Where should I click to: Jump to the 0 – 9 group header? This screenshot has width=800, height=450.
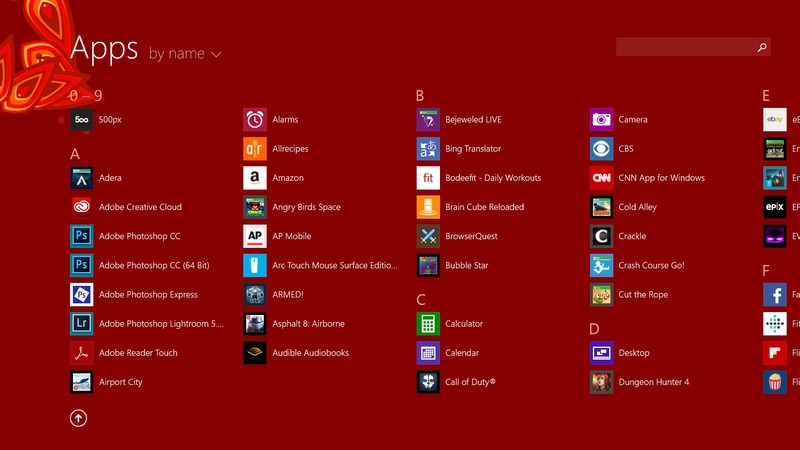(86, 95)
